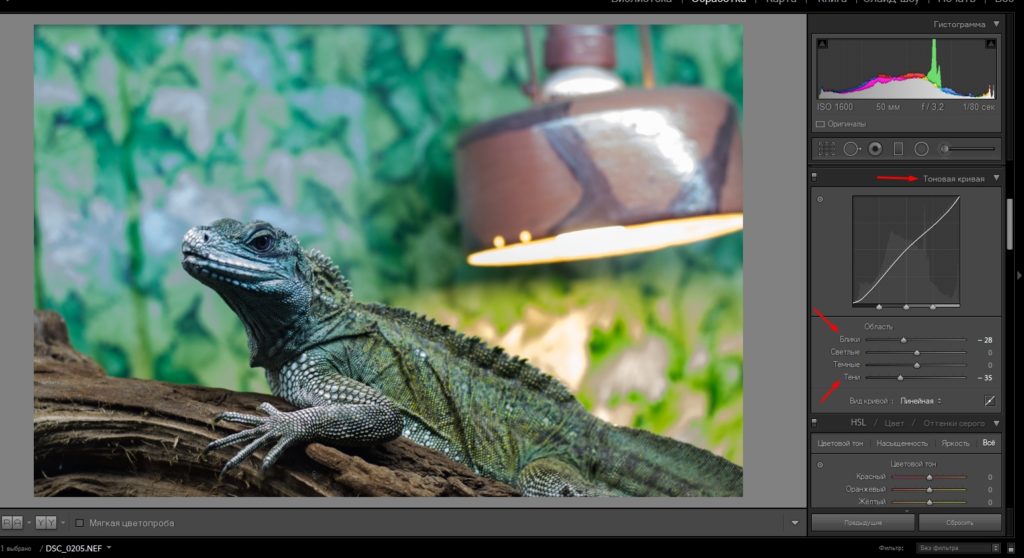Collapse the Гистограмма panel
The height and width of the screenshot is (558, 1024).
pos(996,24)
